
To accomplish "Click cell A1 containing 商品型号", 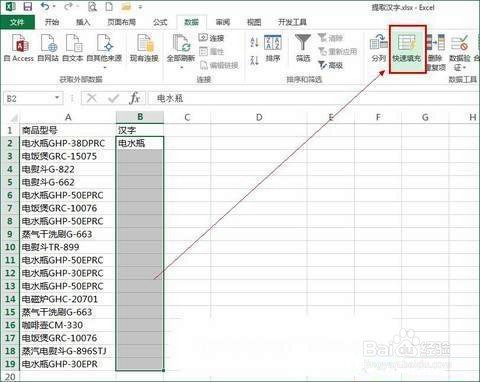I will coord(68,130).
